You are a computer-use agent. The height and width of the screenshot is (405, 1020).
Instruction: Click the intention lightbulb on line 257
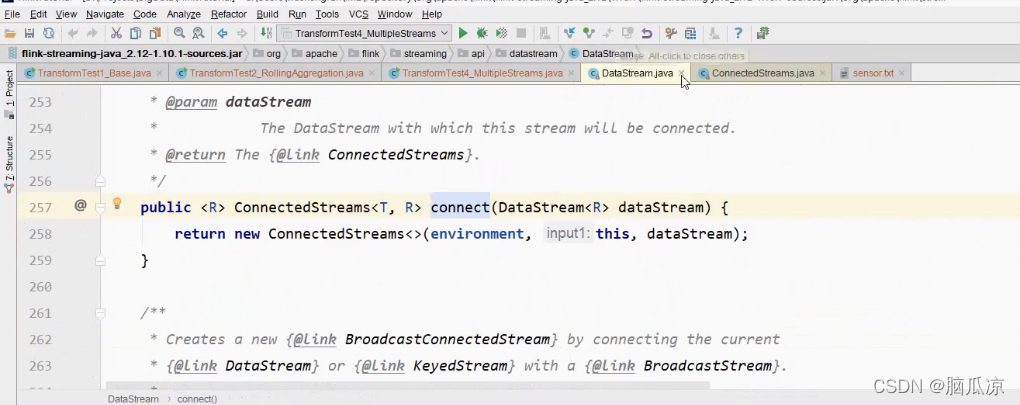117,204
